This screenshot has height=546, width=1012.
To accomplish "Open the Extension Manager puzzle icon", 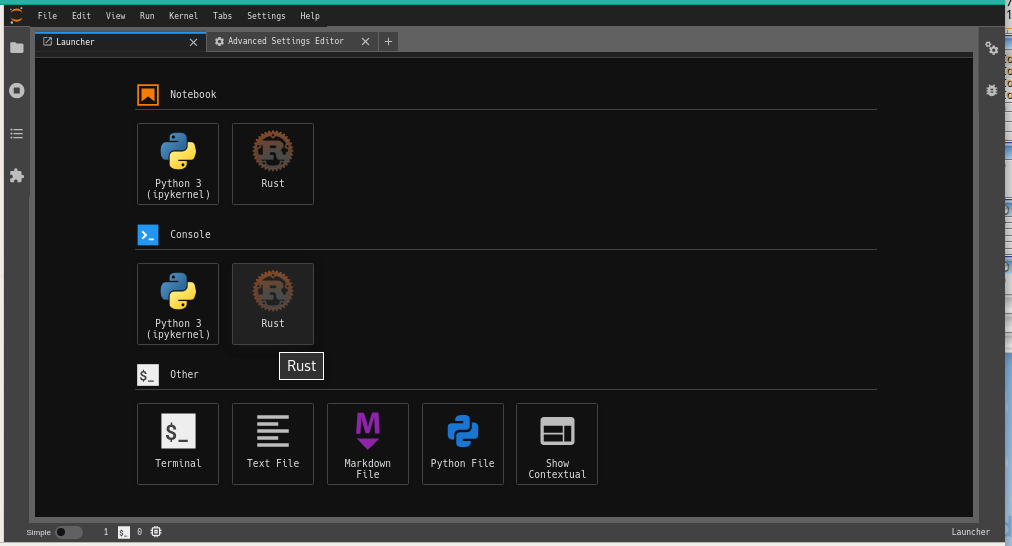I will [17, 176].
